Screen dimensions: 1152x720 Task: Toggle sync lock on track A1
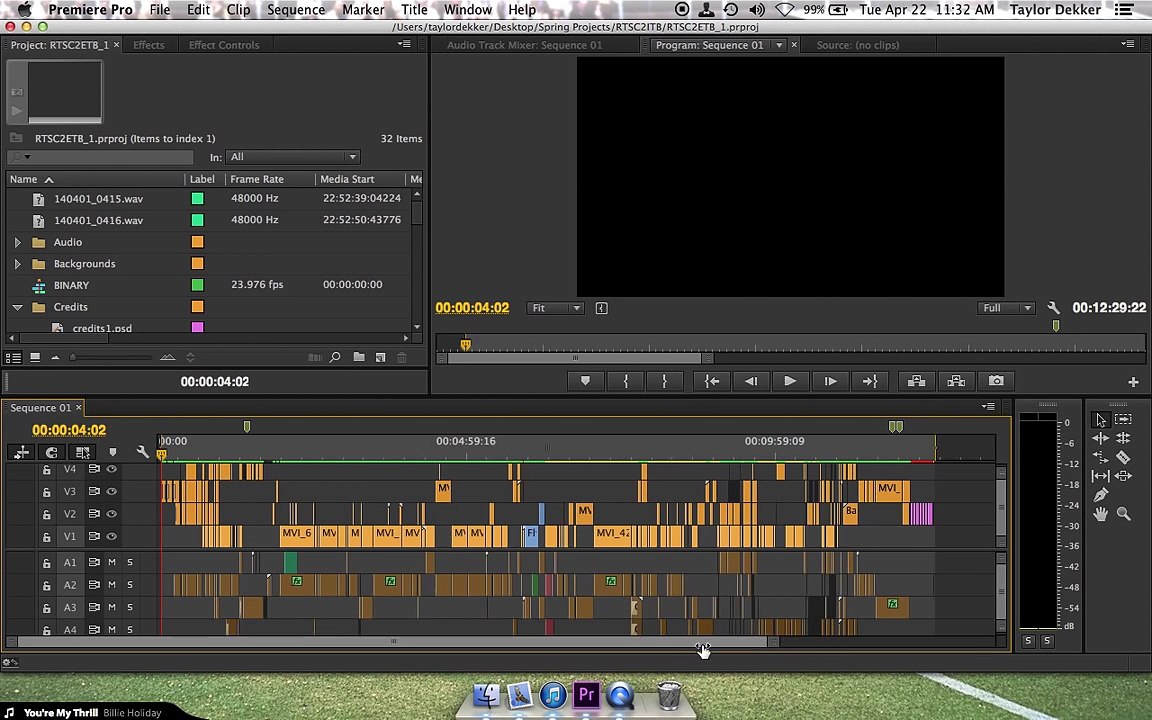(x=94, y=562)
